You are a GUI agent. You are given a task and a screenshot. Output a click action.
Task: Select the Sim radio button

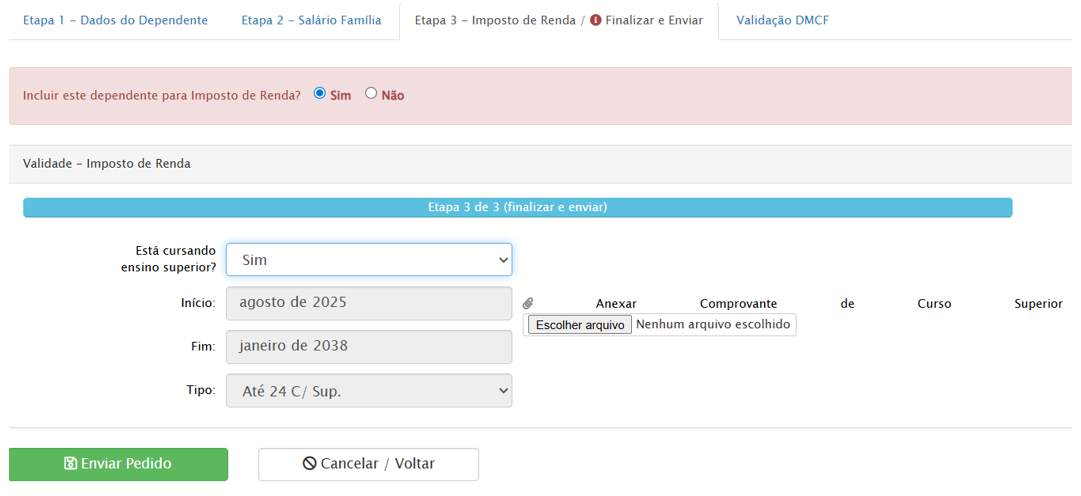320,93
